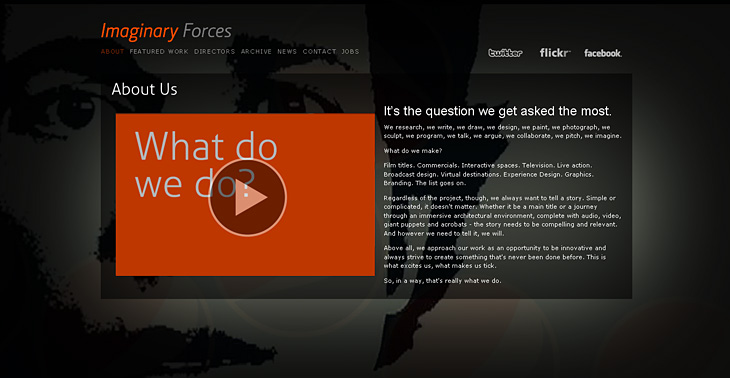Open the Flickr social icon

pos(555,53)
